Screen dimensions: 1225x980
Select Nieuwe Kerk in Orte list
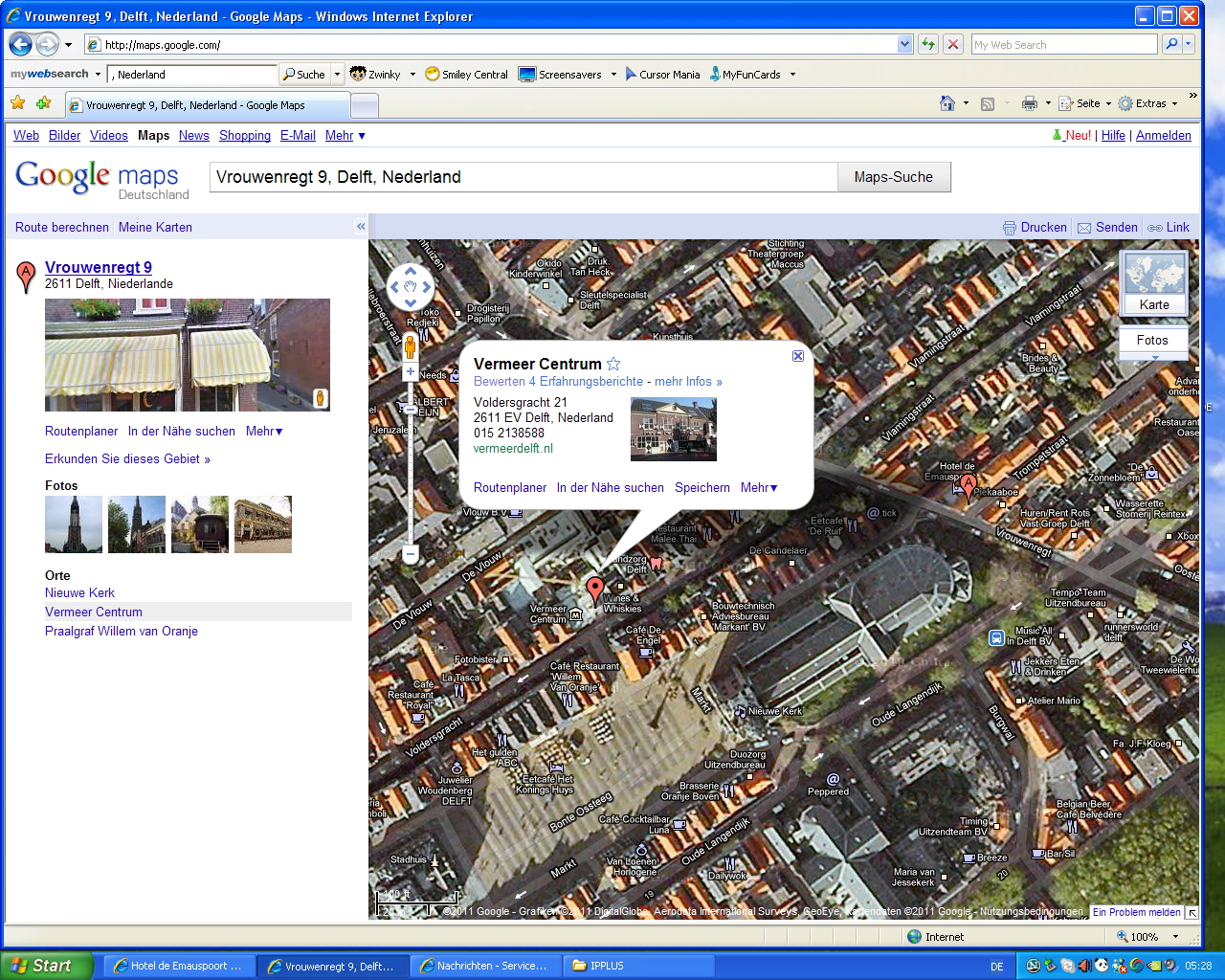point(79,592)
